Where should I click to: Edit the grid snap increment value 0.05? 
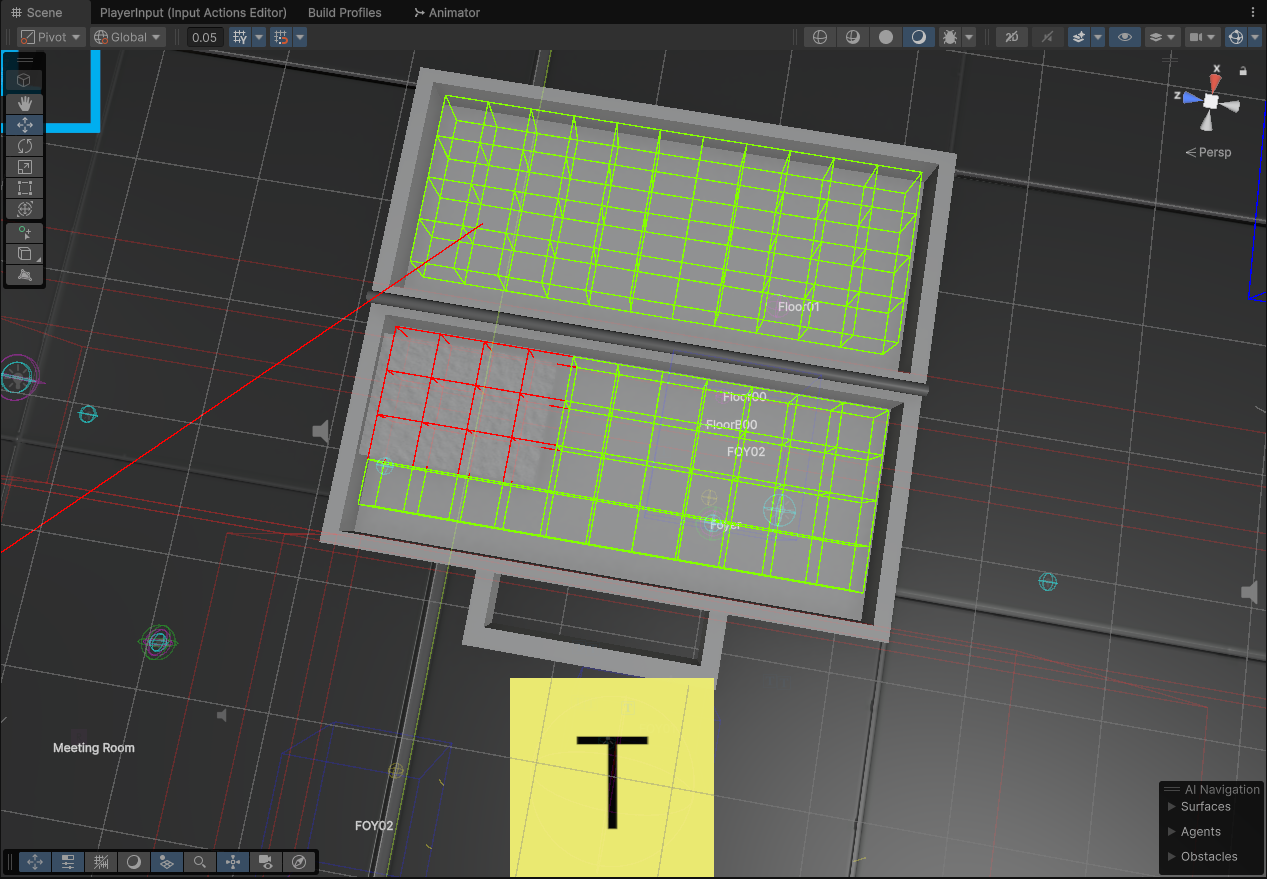(205, 36)
